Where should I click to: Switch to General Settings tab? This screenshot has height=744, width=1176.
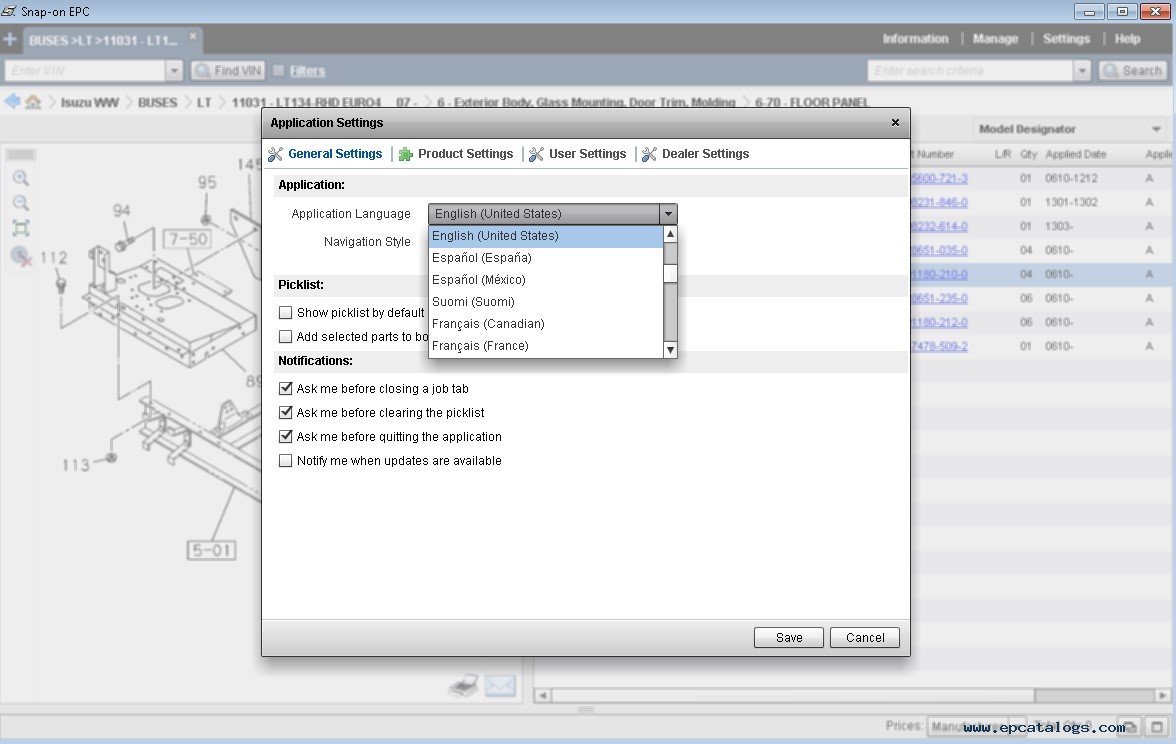pos(326,154)
